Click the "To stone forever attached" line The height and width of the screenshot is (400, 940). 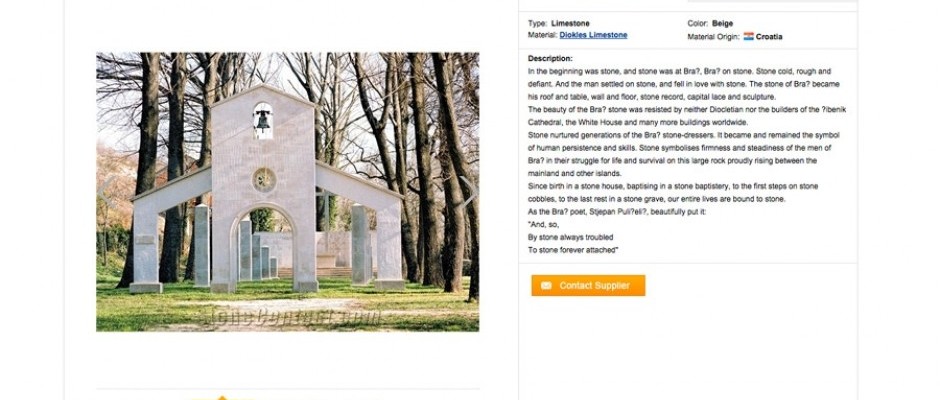coord(573,250)
